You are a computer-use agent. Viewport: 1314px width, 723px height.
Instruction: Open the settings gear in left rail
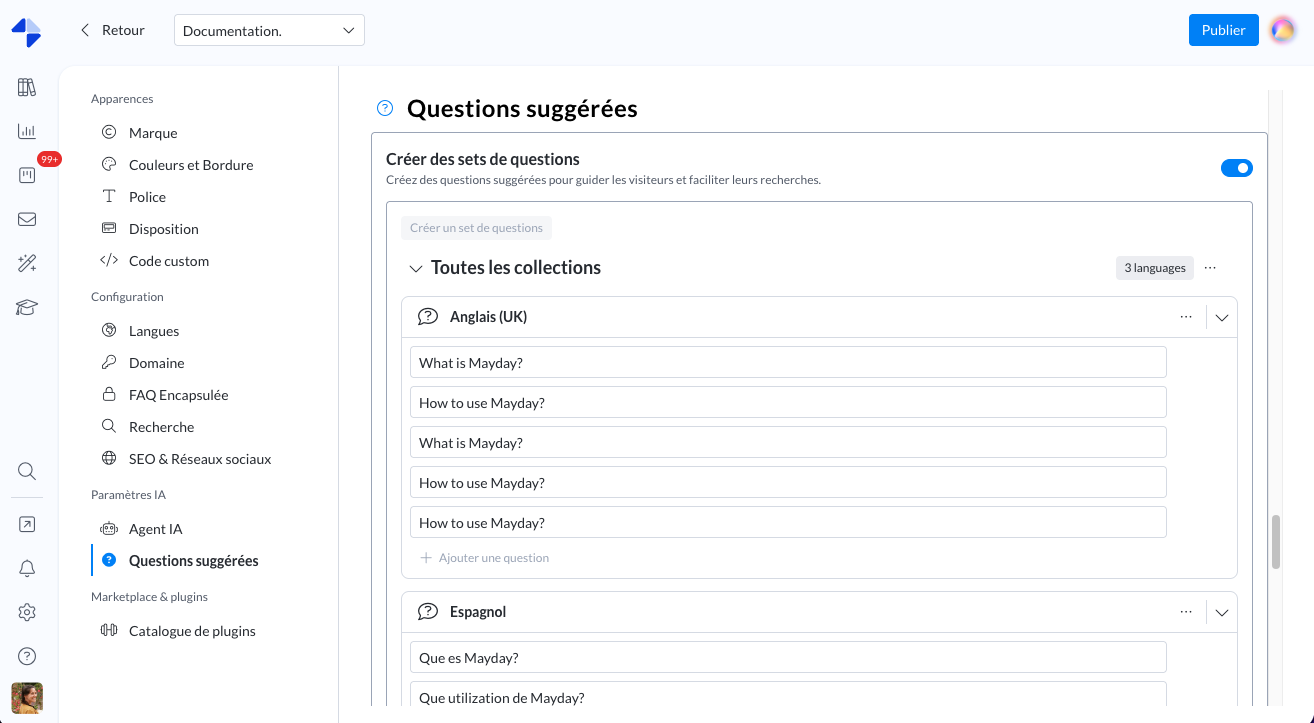point(27,612)
